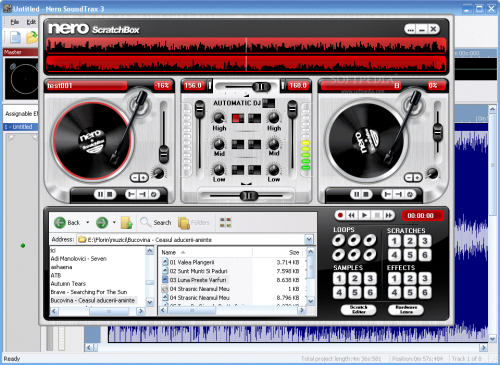Click the round loop icon on right deck
This screenshot has width=500, height=365.
point(410,194)
